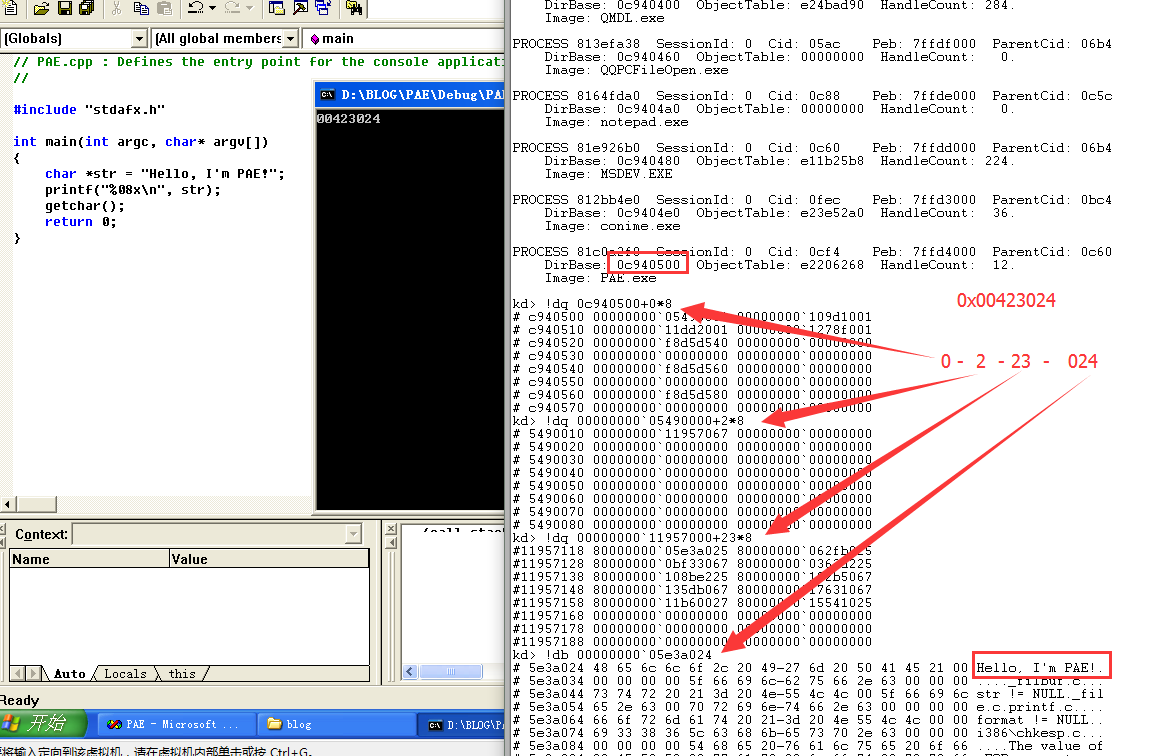Click the Save floppy disk icon
The image size is (1158, 756).
tap(65, 8)
